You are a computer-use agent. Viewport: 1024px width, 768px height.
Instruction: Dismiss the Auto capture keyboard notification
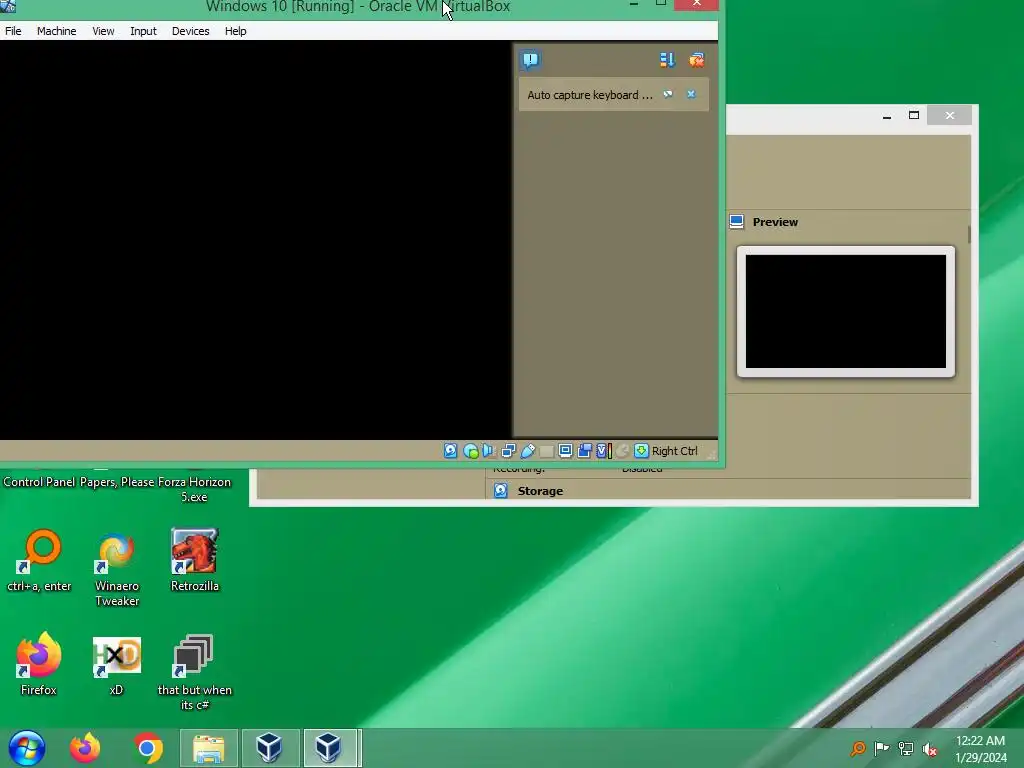pos(691,95)
